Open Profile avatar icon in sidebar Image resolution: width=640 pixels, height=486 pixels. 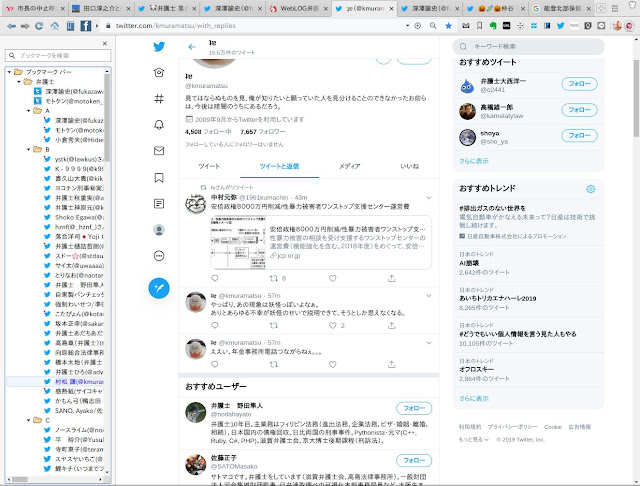[159, 230]
